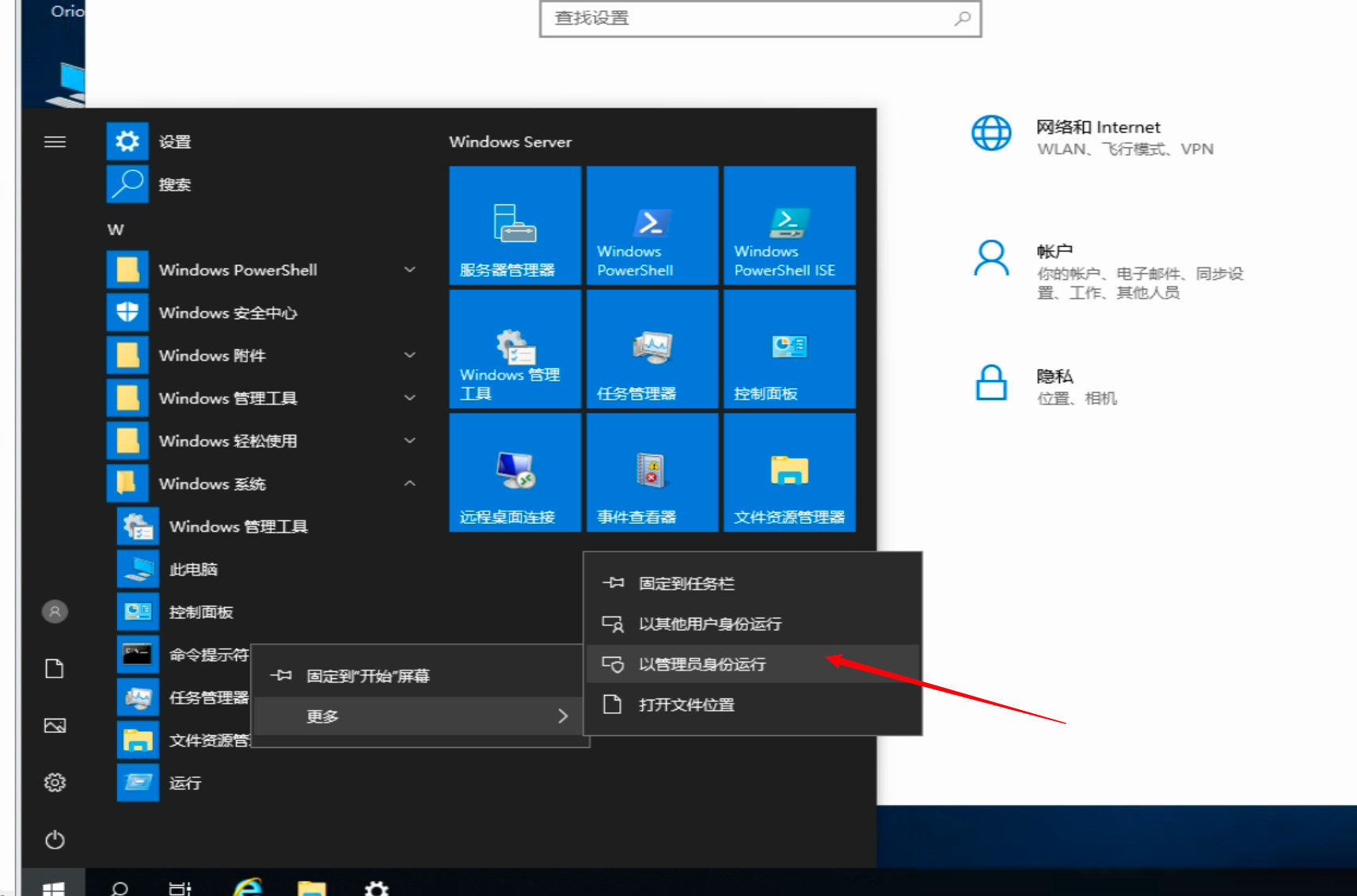Open File Explorer from the taskbar
Viewport: 1357px width, 896px height.
312,888
